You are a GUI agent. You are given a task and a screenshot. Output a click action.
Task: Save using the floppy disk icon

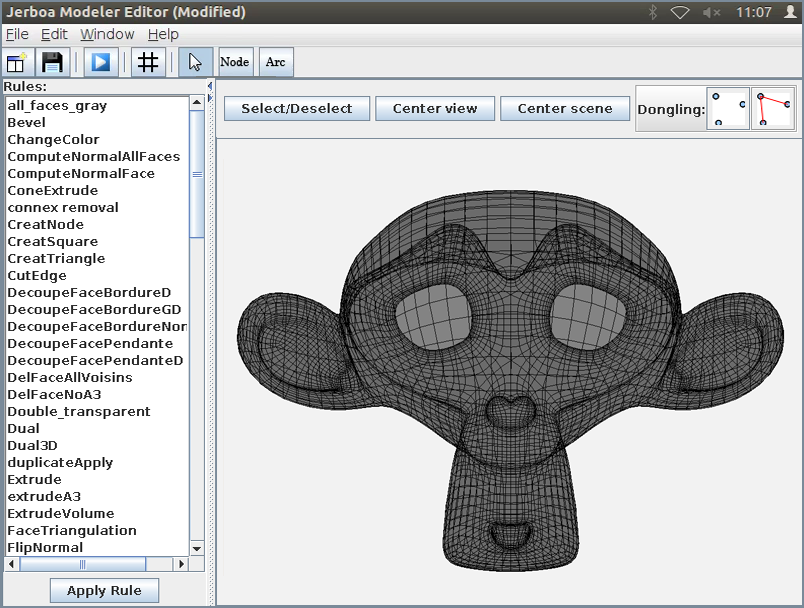pyautogui.click(x=52, y=62)
